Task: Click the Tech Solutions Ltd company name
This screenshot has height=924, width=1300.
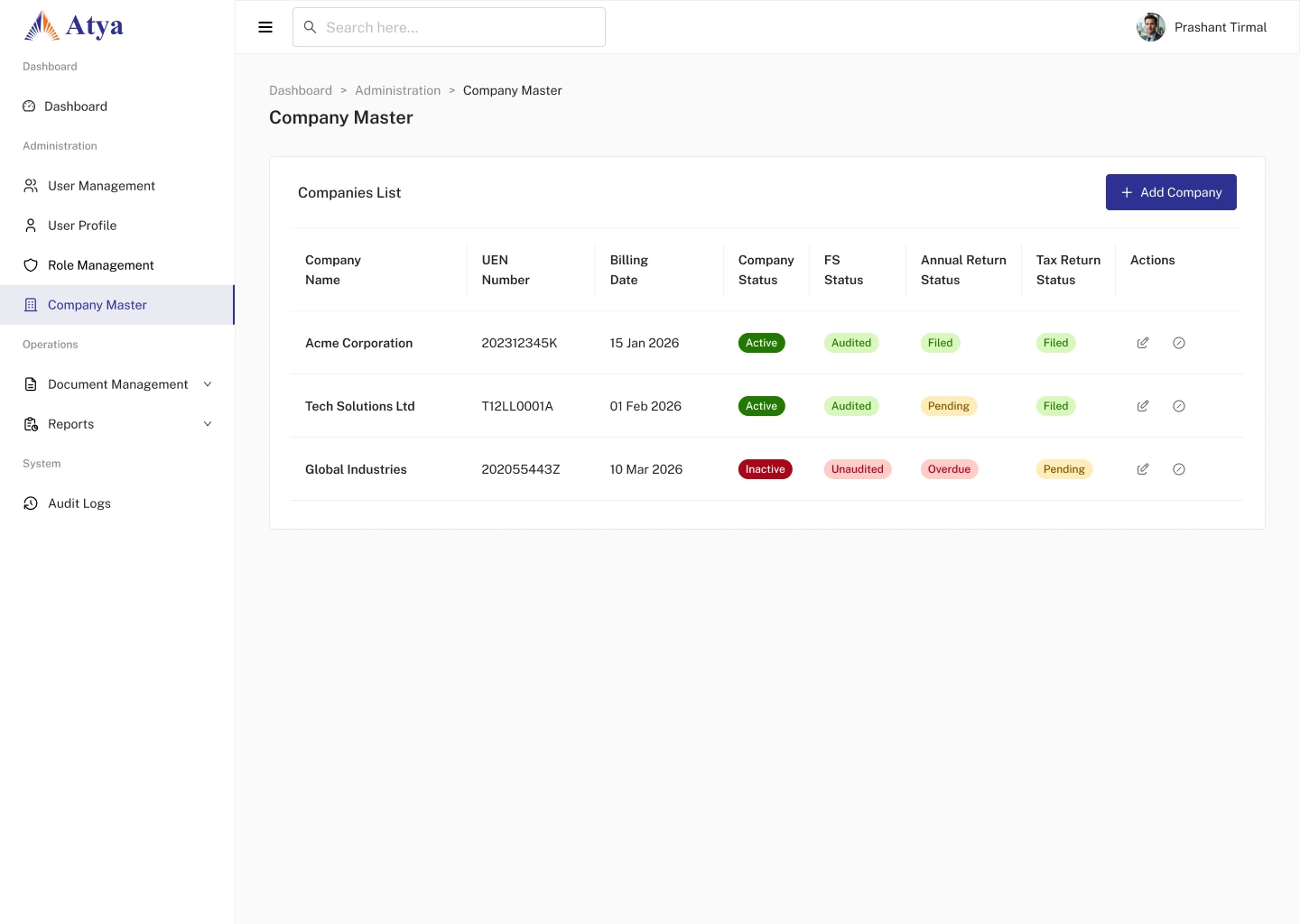Action: [x=360, y=406]
